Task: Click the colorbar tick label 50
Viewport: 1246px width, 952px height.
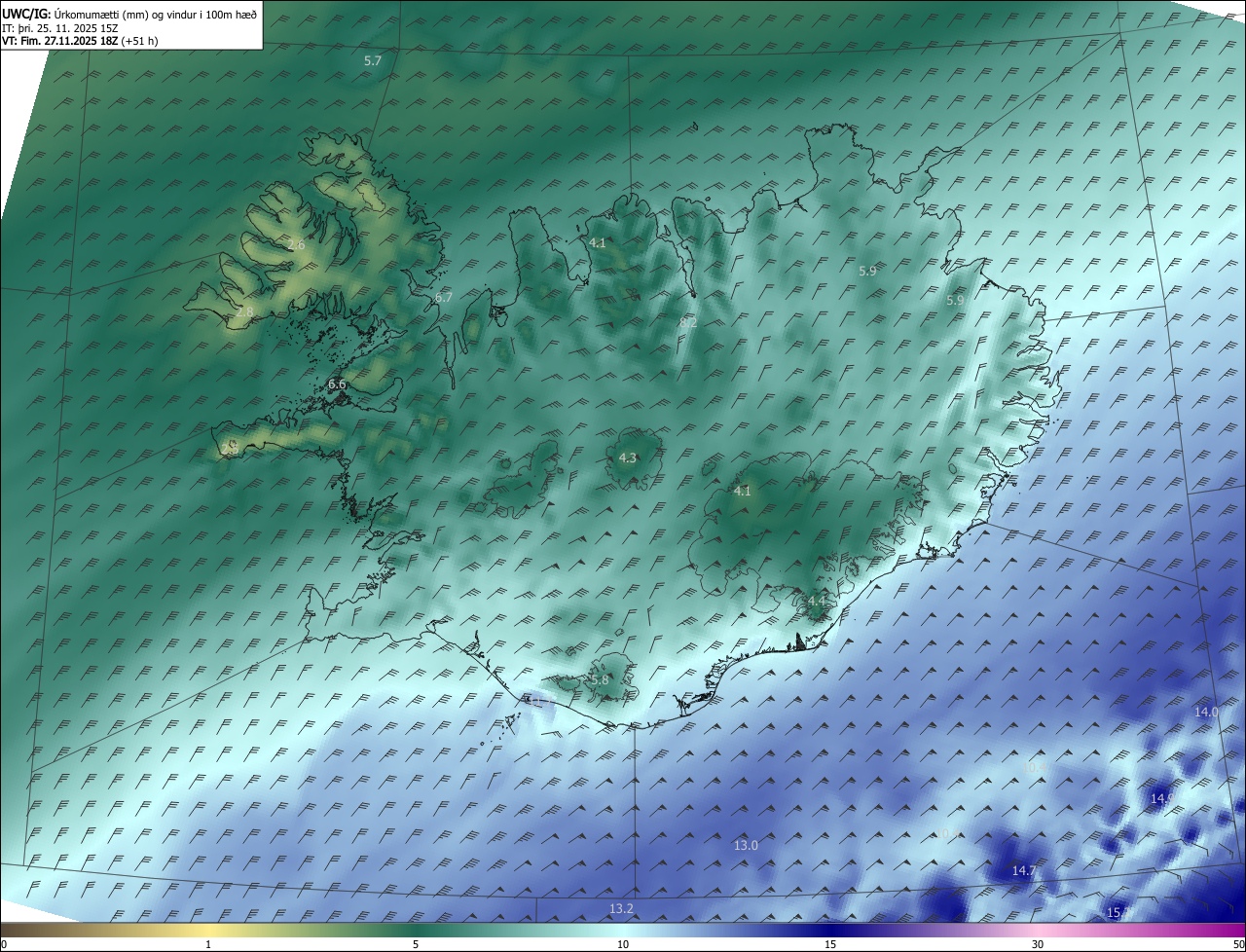Action: pos(1238,944)
